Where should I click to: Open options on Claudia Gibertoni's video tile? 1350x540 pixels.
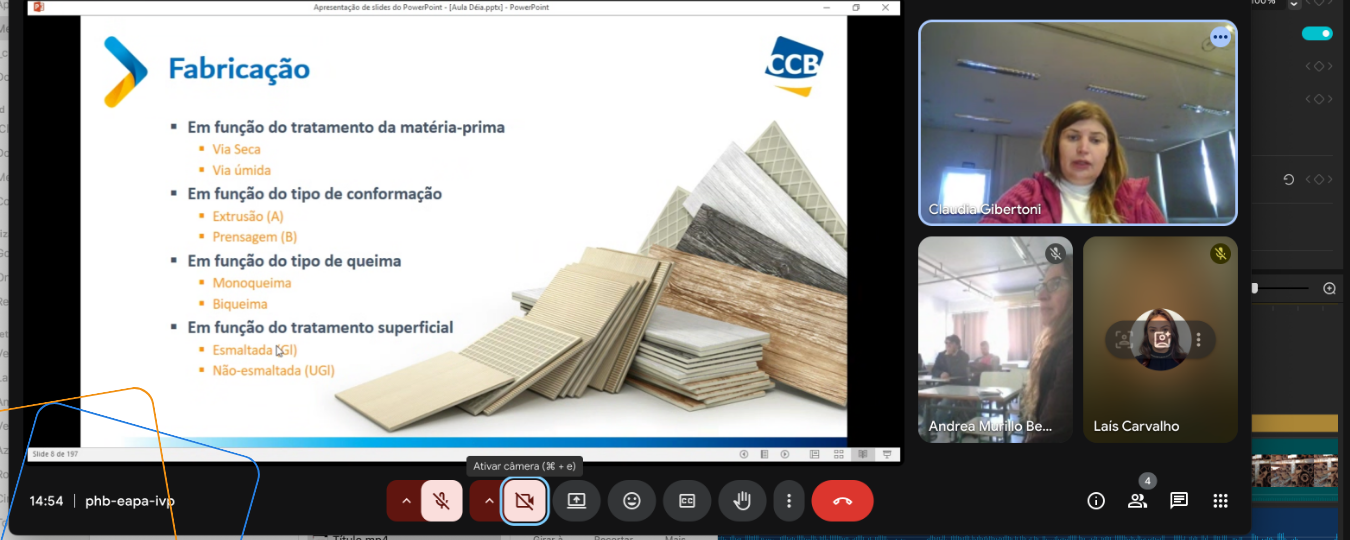click(1220, 37)
